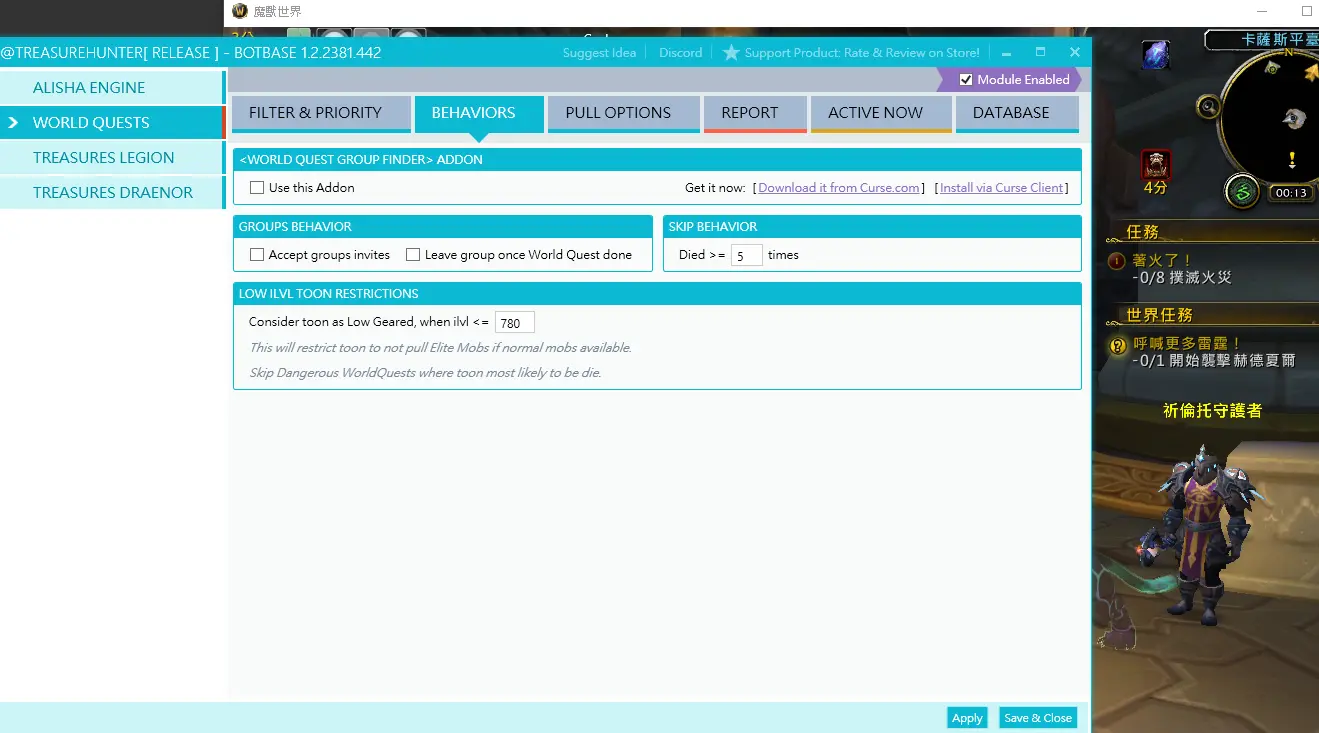The width and height of the screenshot is (1319, 733).
Task: Close the TreasureHunter window
Action: (x=1075, y=52)
